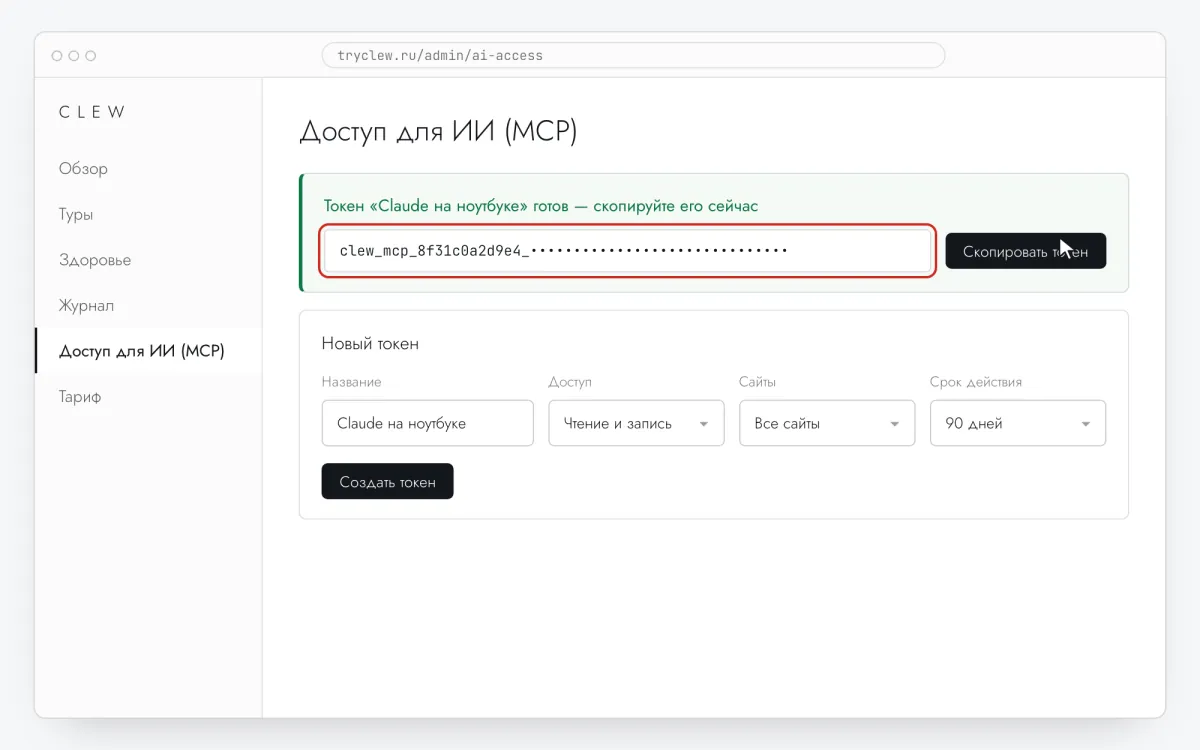Select Журнал in the sidebar
Viewport: 1200px width, 750px height.
coord(148,305)
